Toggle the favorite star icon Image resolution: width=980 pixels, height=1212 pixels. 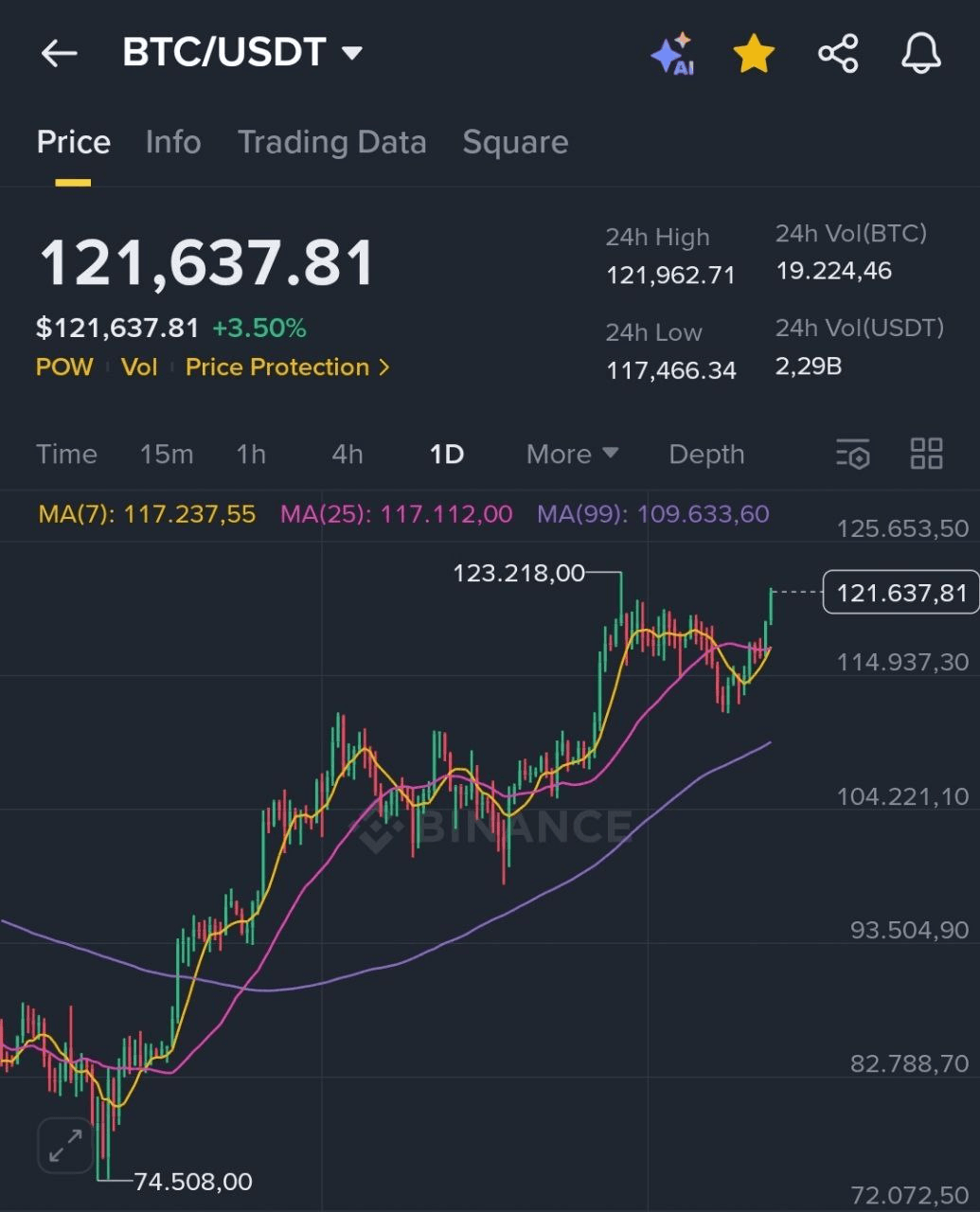pos(755,54)
